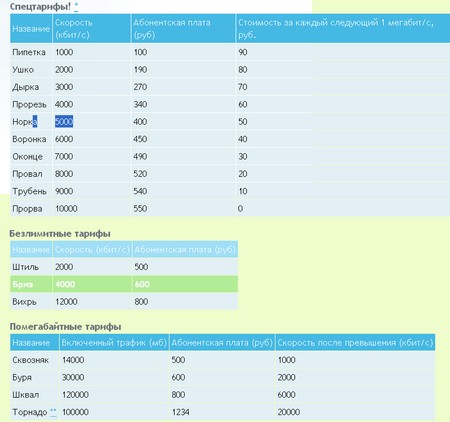Click fee 600 in the Буря row
Viewport: 450px width, 422px height.
pyautogui.click(x=178, y=377)
